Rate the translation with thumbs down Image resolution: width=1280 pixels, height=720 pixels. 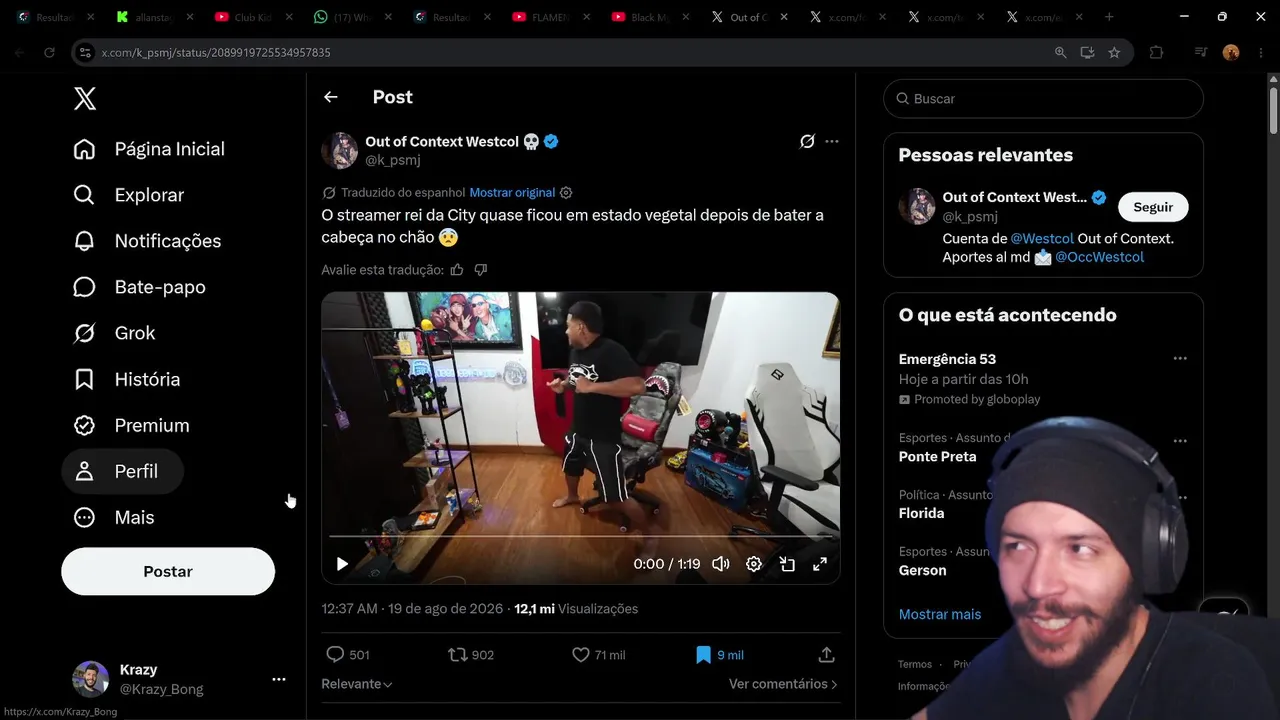481,269
